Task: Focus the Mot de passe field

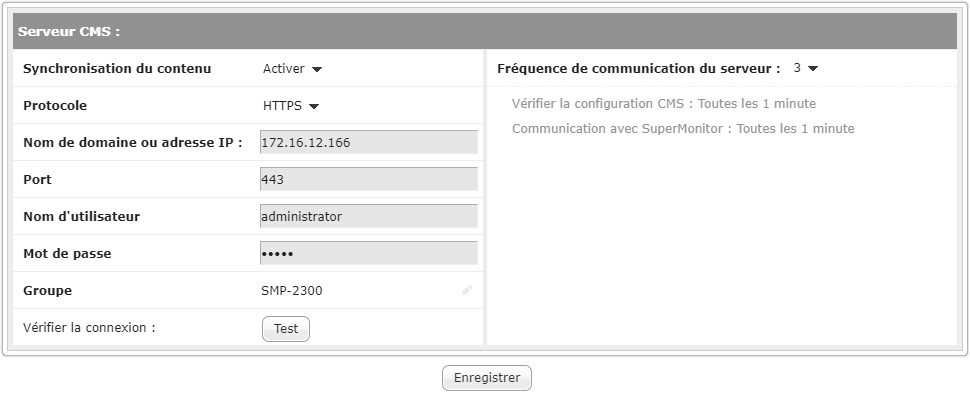Action: (369, 253)
